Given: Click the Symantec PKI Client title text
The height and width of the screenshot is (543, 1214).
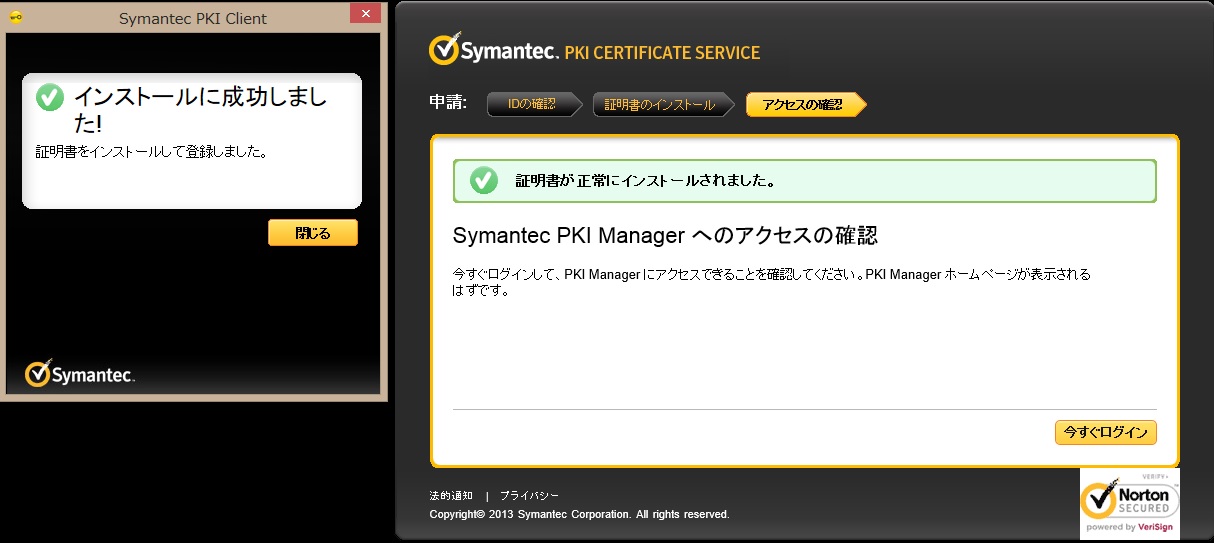Looking at the screenshot, I should [x=193, y=18].
